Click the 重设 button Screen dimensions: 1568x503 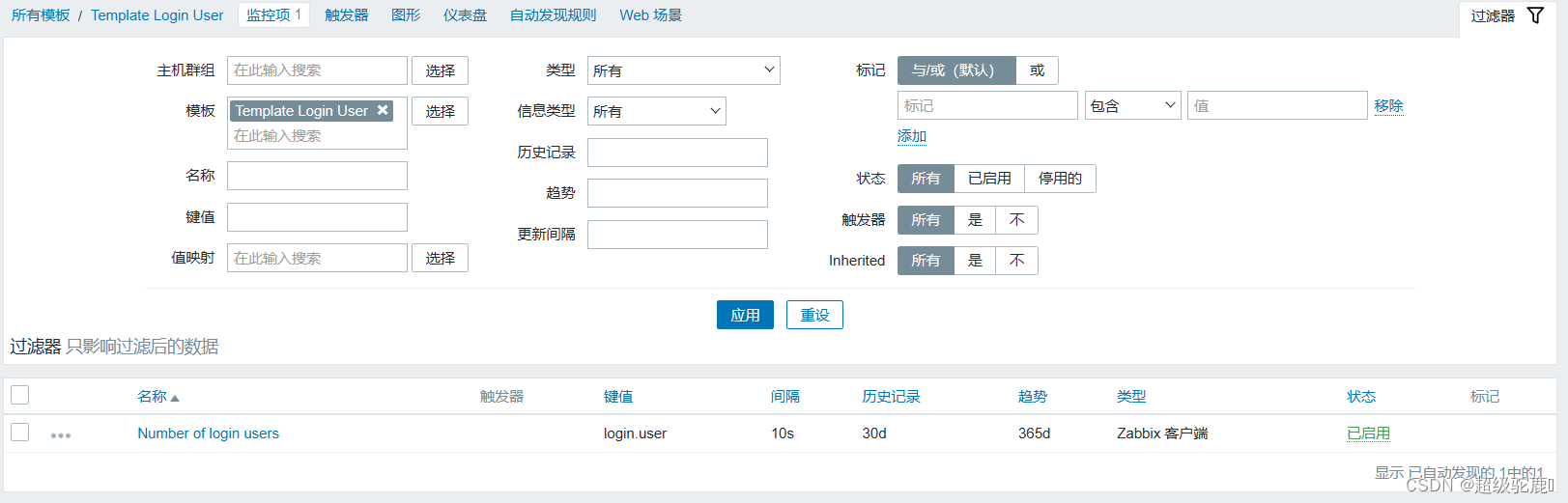(x=814, y=315)
